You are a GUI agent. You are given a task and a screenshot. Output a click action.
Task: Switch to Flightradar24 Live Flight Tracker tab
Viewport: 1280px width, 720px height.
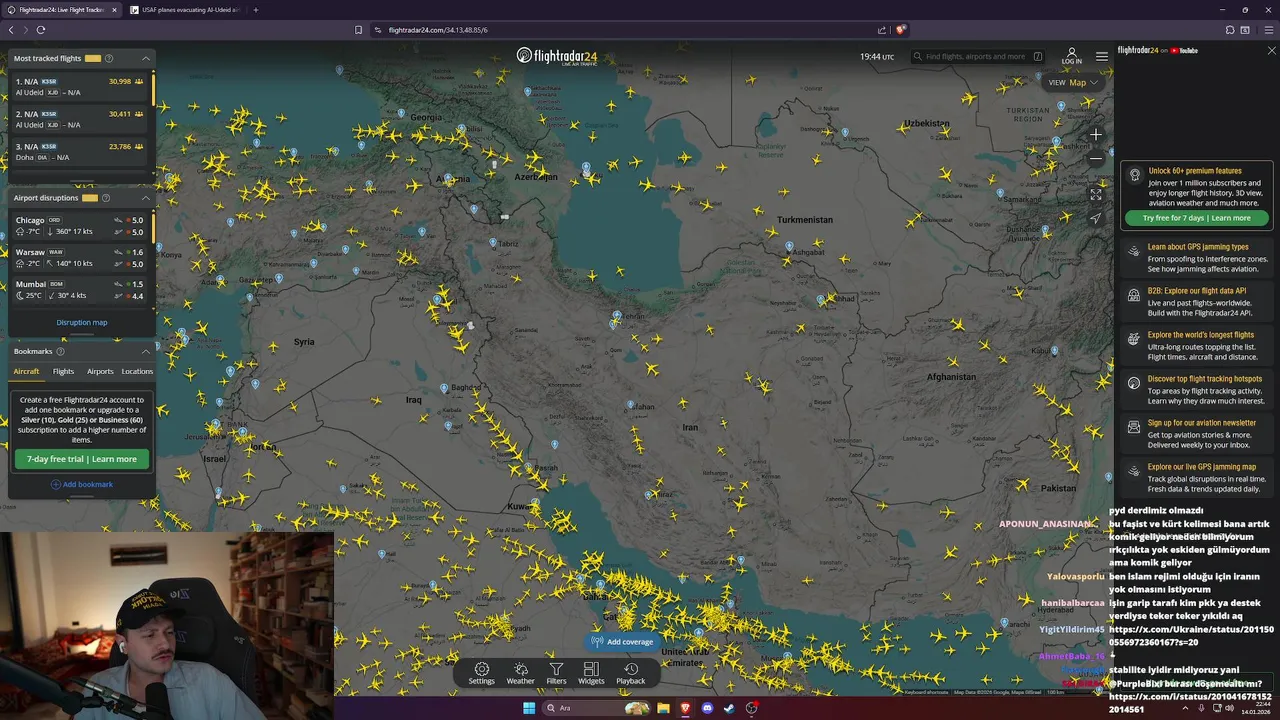[x=62, y=10]
